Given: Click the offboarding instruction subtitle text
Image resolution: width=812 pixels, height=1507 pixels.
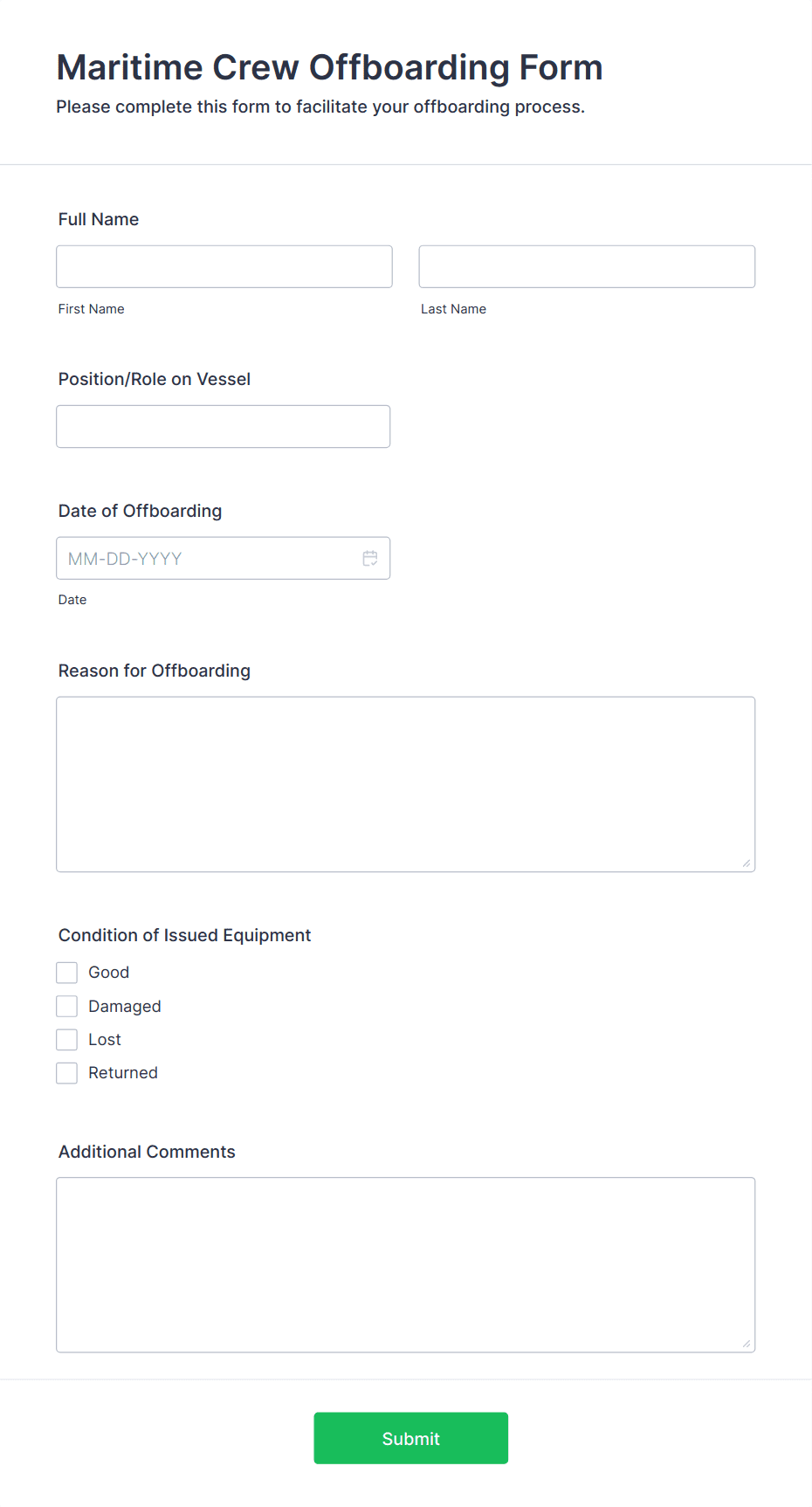Looking at the screenshot, I should coord(321,107).
